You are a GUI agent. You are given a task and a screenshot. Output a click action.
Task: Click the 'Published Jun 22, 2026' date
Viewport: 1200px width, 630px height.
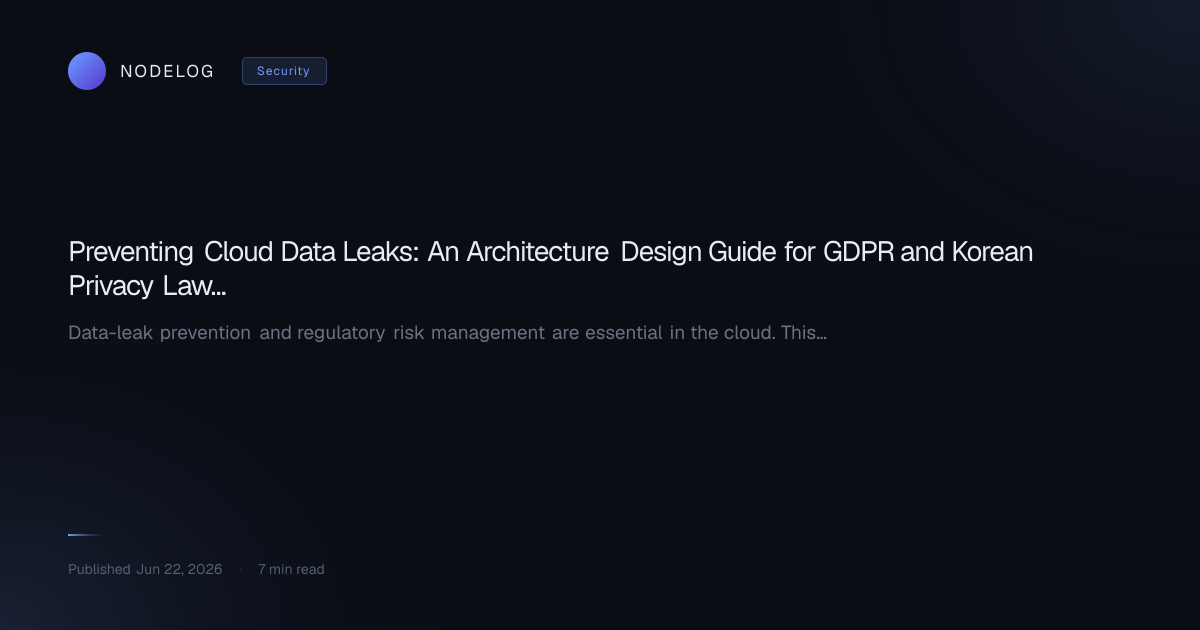pos(145,569)
